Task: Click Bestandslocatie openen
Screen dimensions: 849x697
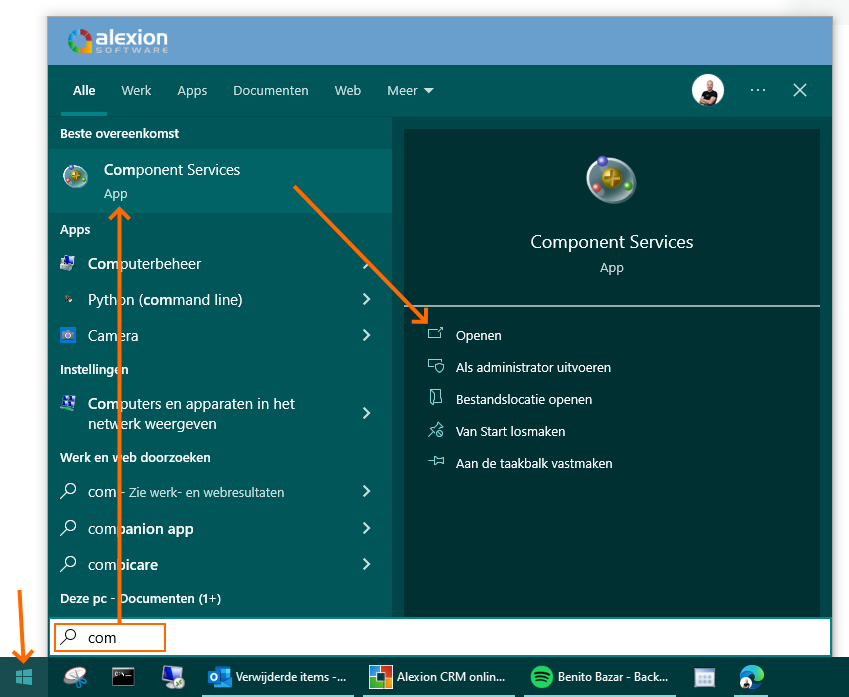Action: 524,399
